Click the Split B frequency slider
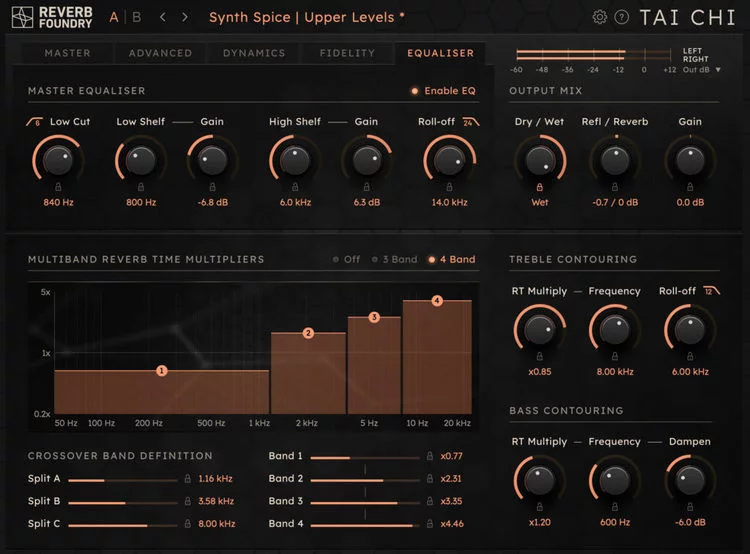The image size is (750, 554). click(x=122, y=502)
